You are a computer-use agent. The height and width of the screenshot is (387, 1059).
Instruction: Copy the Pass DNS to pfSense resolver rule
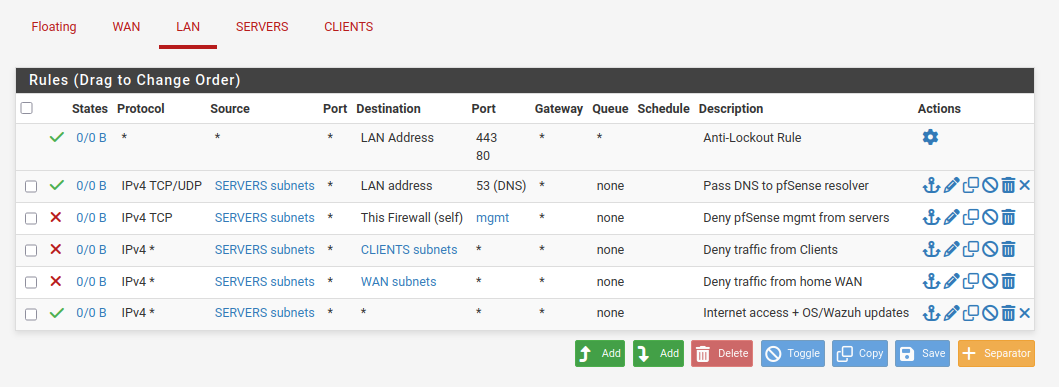971,186
